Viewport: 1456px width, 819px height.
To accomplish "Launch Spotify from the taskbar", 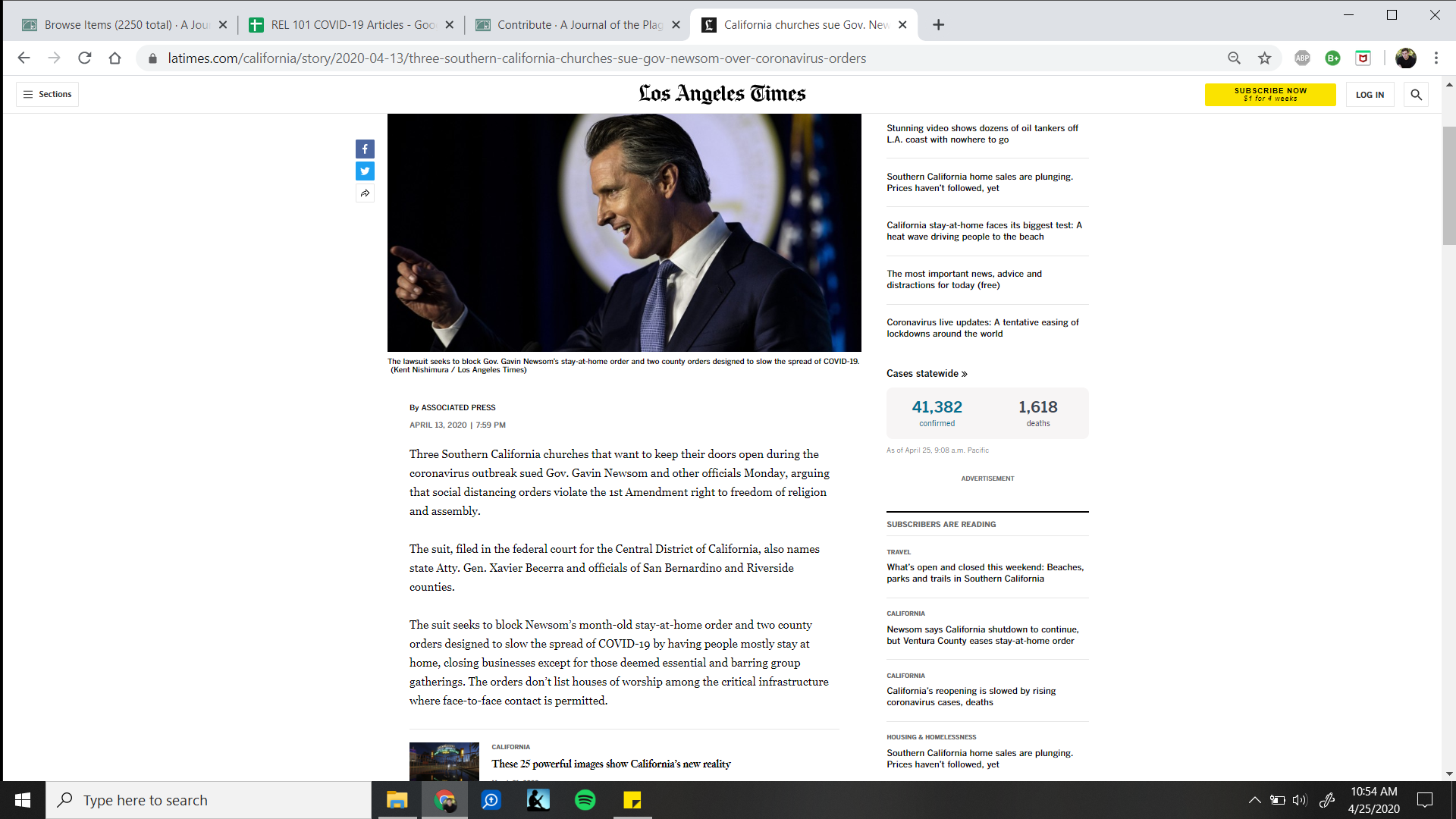I will pos(585,800).
